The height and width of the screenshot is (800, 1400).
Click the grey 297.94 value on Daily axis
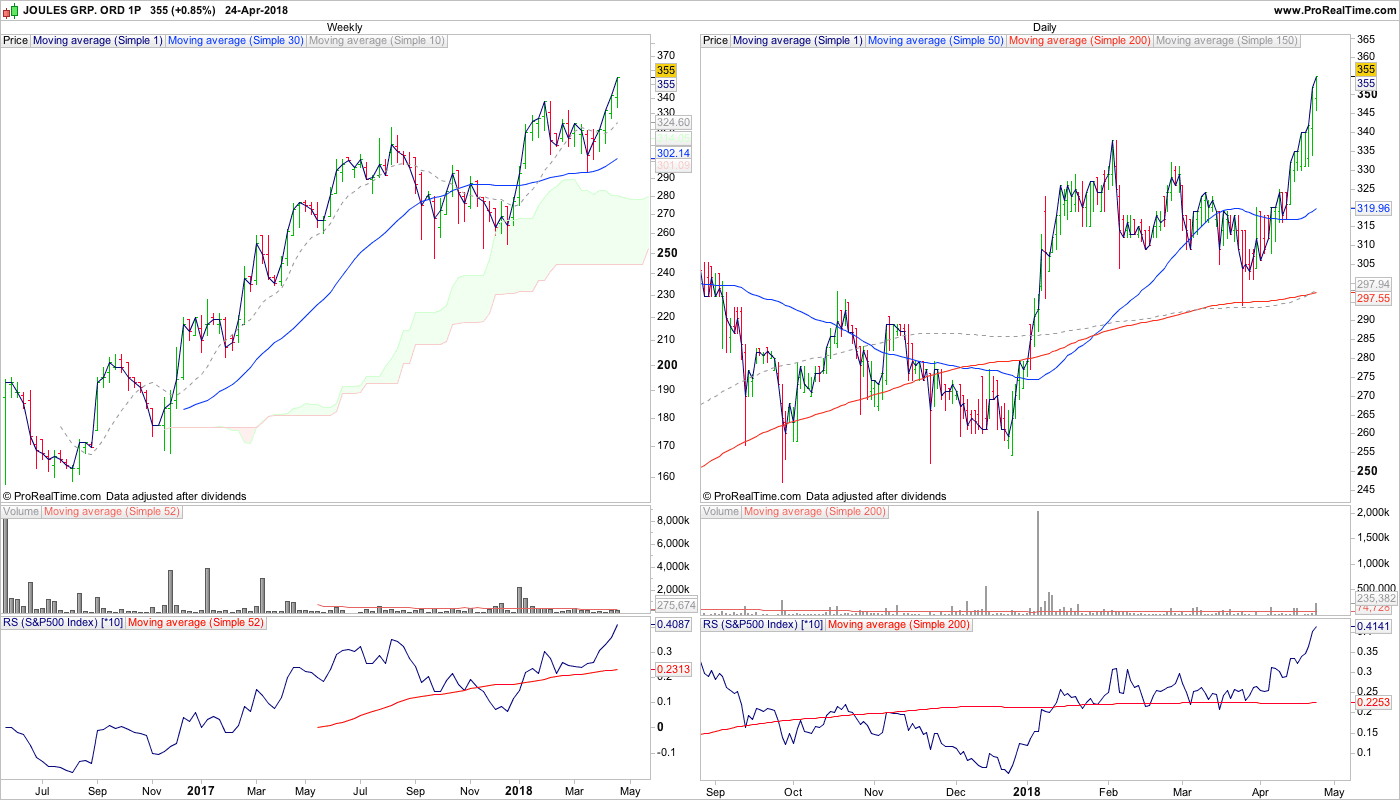[1373, 284]
